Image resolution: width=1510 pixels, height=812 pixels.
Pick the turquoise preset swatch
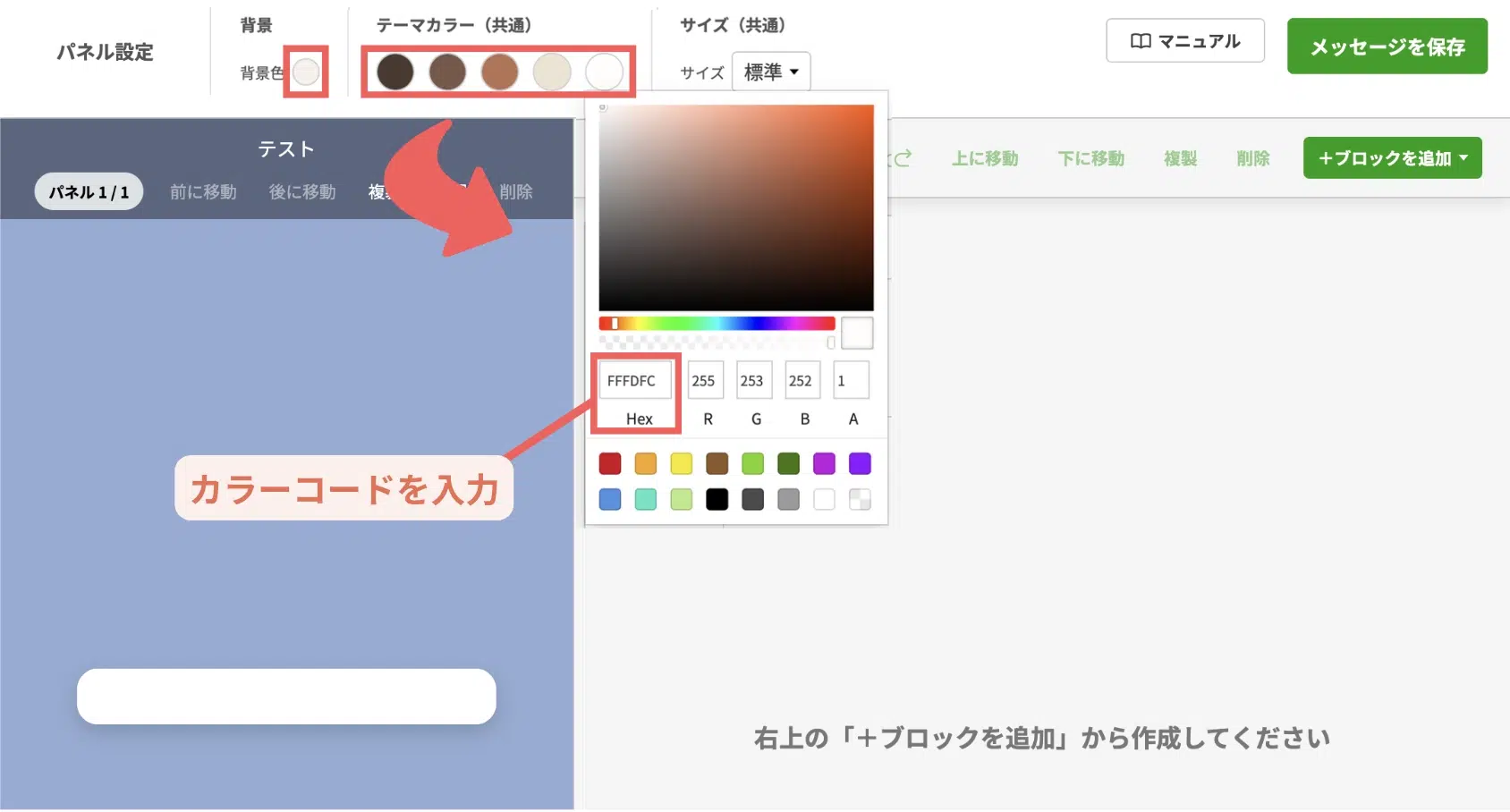(646, 499)
